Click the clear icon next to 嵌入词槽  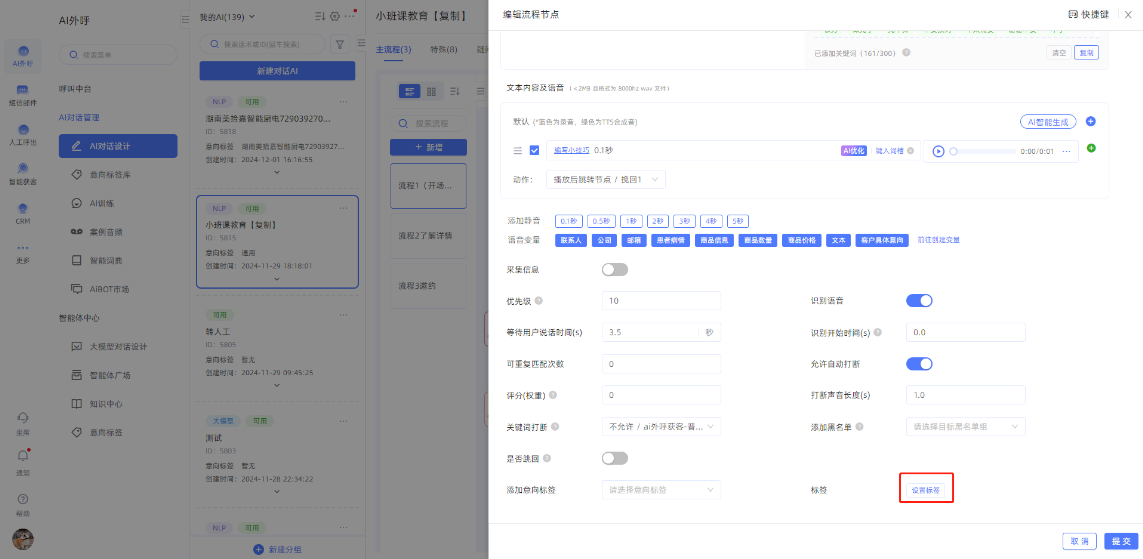911,151
